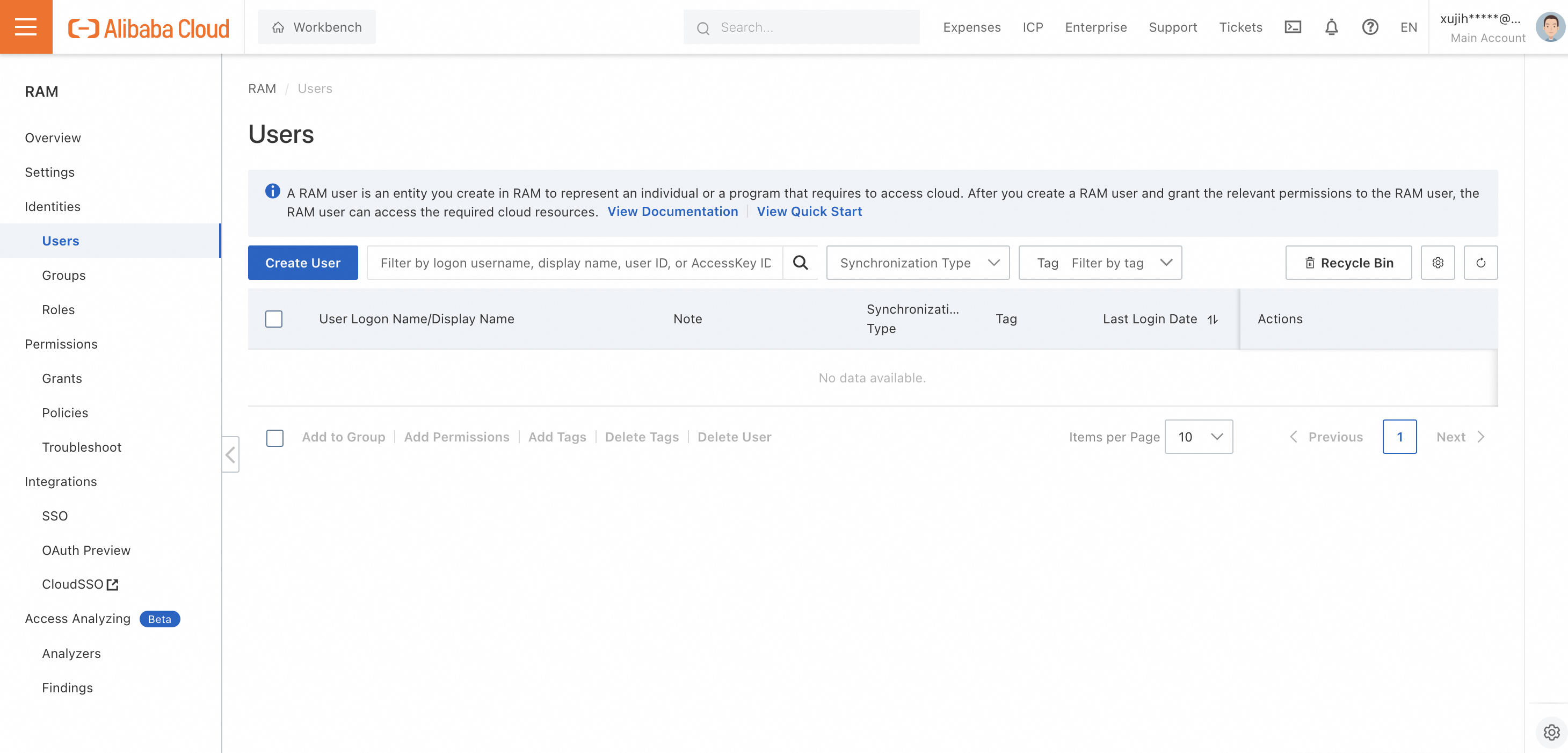The height and width of the screenshot is (753, 1568).
Task: Open Items per Page dropdown
Action: click(1199, 437)
